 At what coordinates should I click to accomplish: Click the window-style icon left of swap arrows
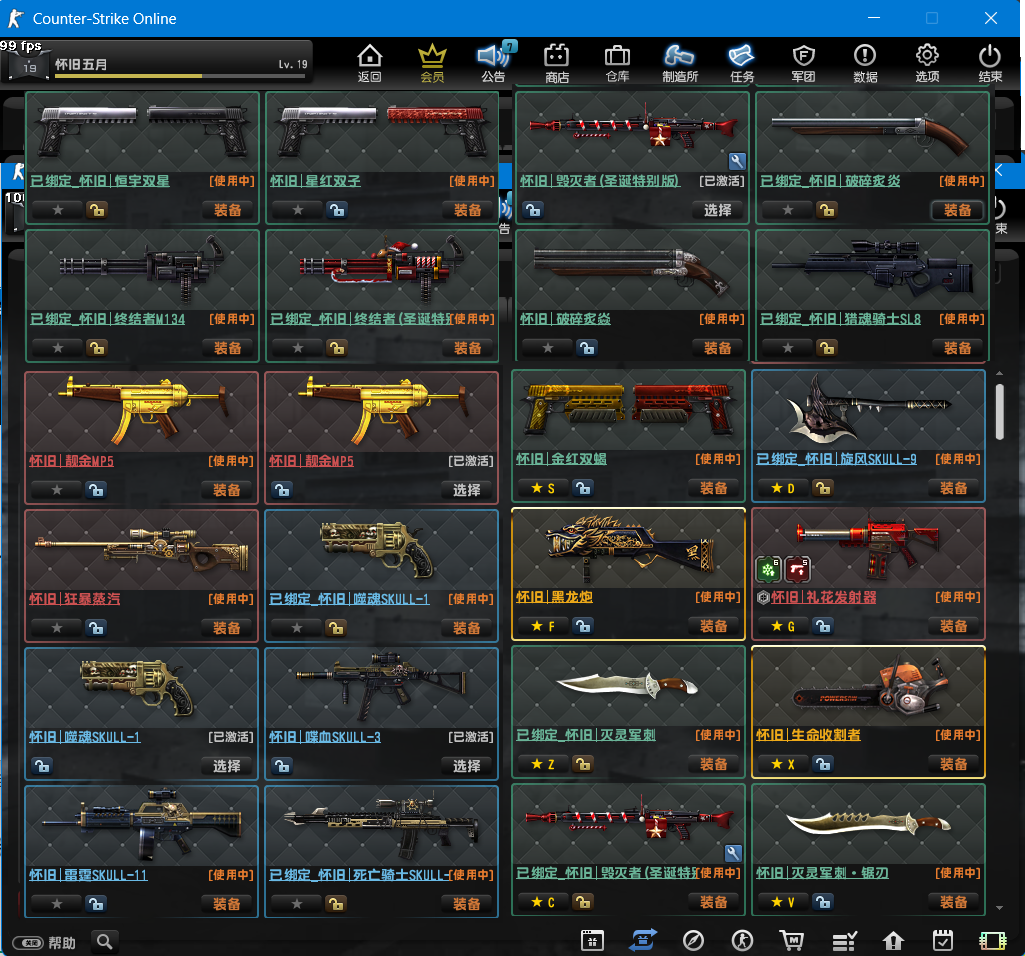pos(592,941)
